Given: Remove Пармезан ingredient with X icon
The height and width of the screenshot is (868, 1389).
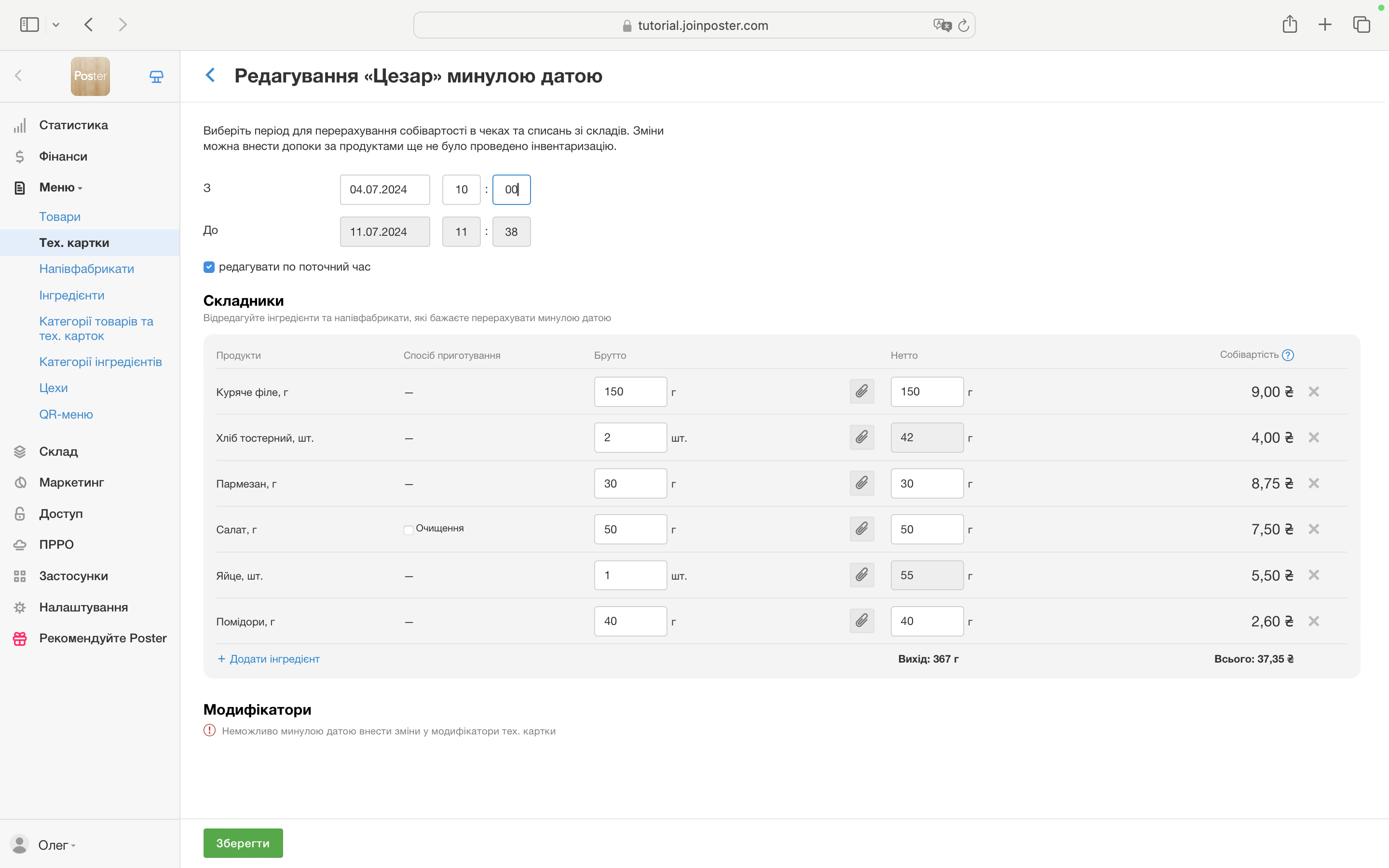Looking at the screenshot, I should pyautogui.click(x=1313, y=483).
